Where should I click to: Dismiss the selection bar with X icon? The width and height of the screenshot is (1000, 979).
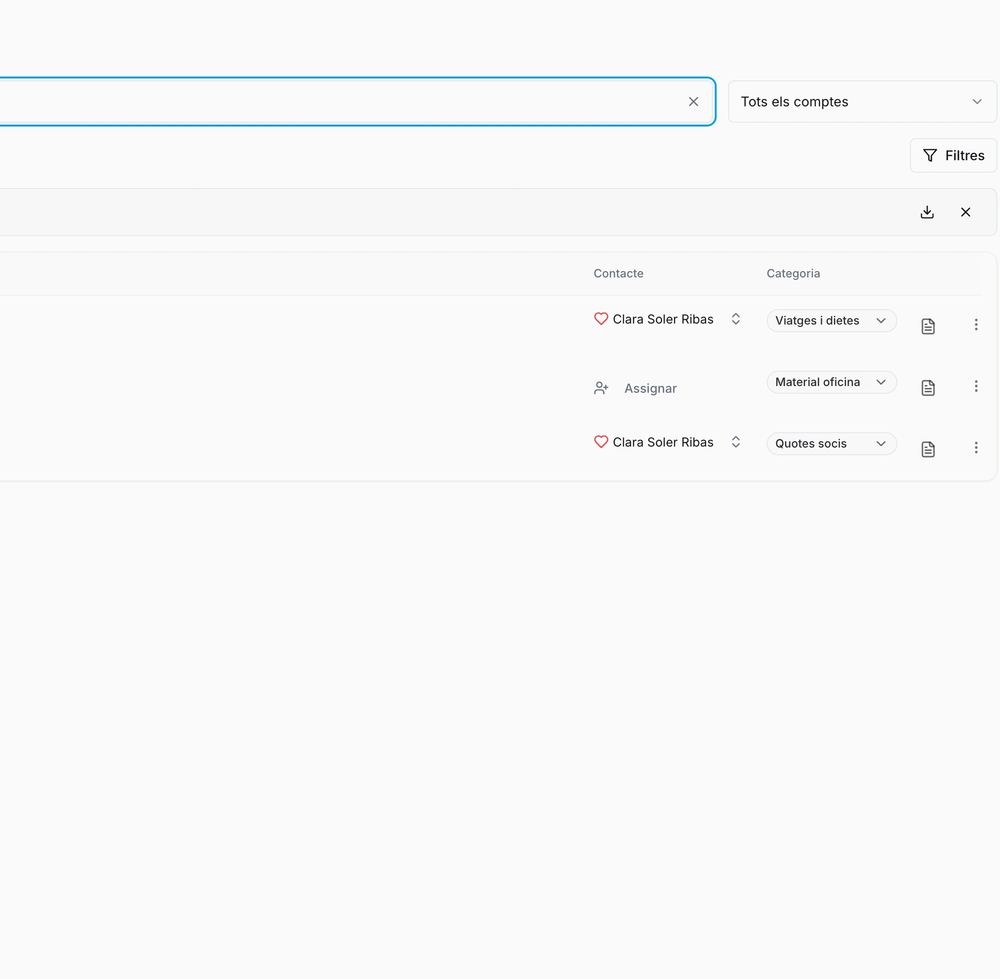click(x=965, y=212)
